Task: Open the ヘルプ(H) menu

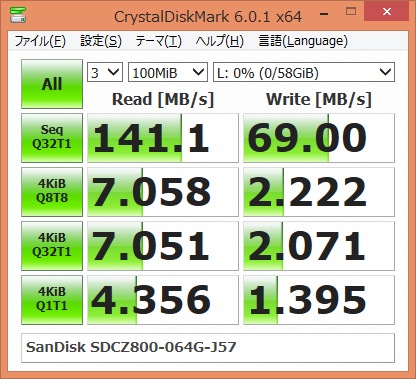Action: 220,41
